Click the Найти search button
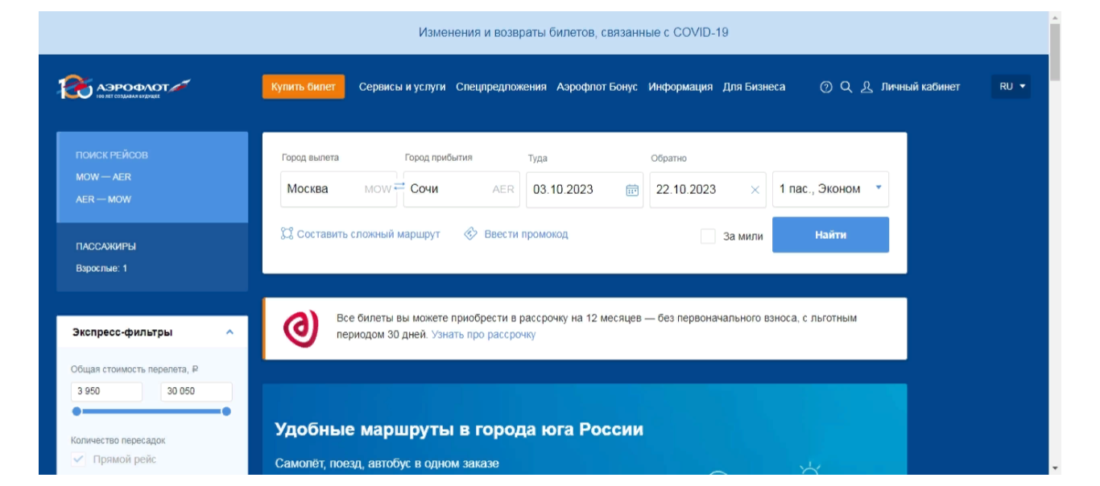This screenshot has height=486, width=1100. (831, 235)
